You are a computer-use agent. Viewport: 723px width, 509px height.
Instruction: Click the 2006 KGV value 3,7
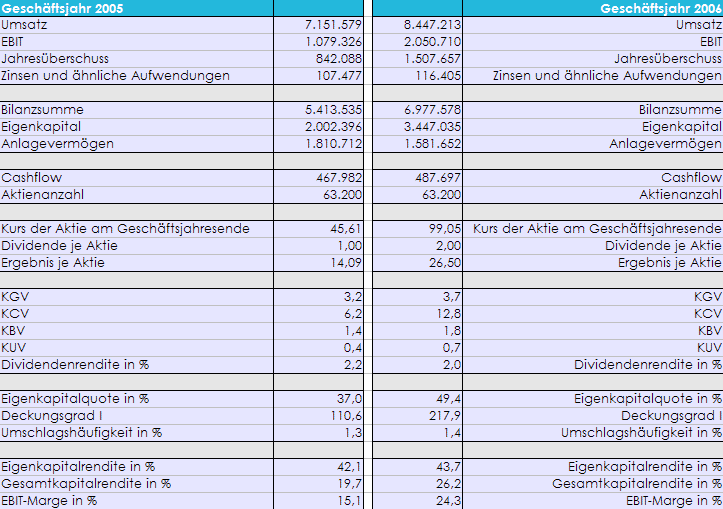[452, 296]
